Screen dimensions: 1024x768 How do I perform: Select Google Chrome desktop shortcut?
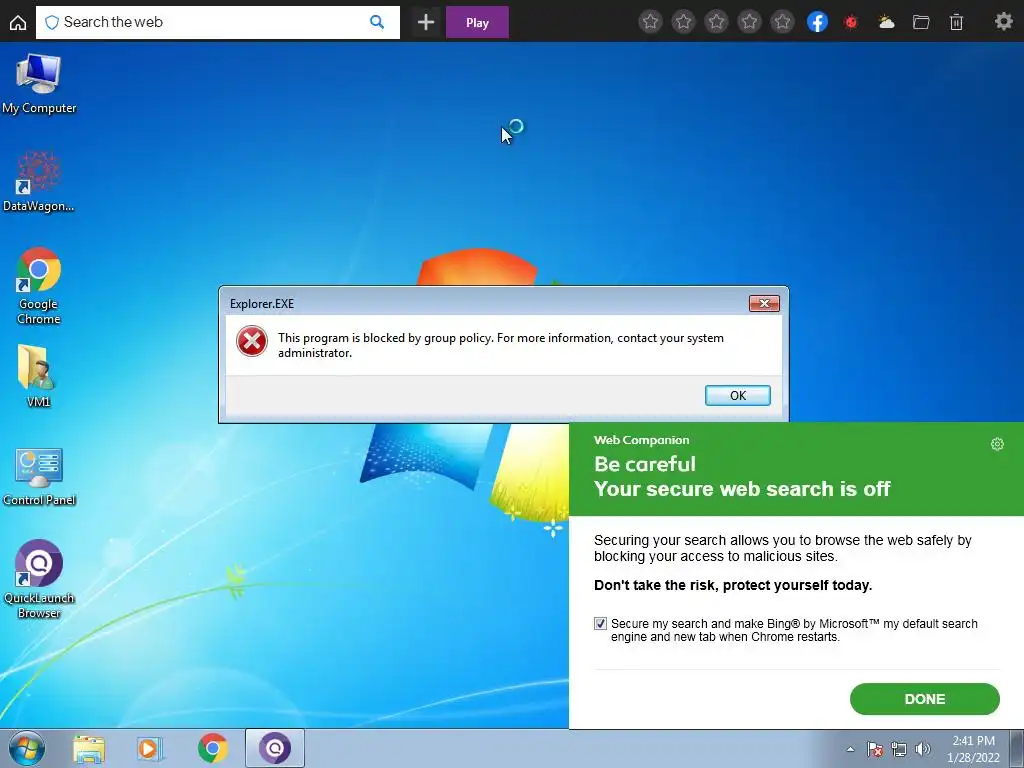pyautogui.click(x=39, y=286)
